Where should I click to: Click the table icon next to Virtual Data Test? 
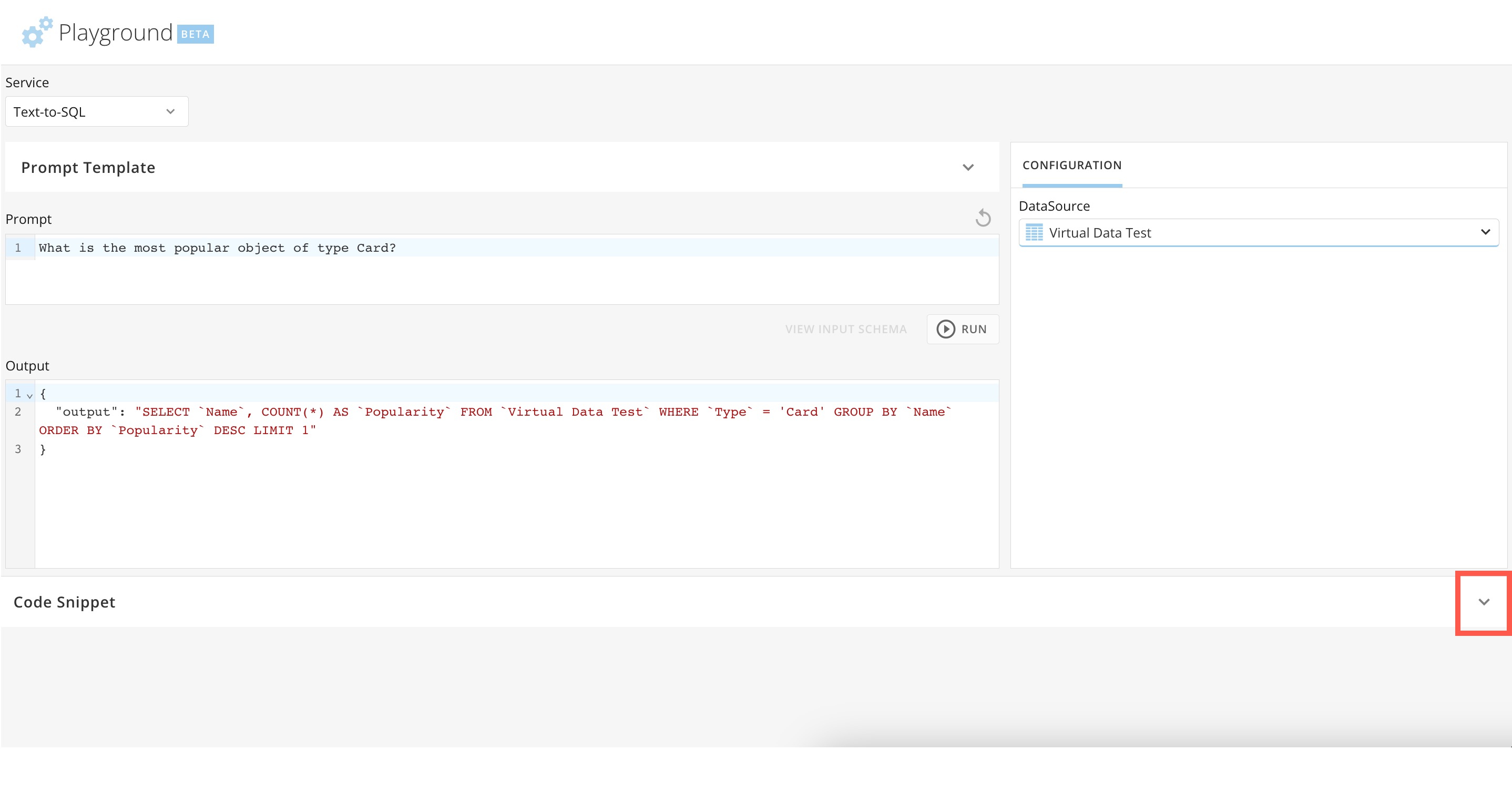(x=1034, y=232)
